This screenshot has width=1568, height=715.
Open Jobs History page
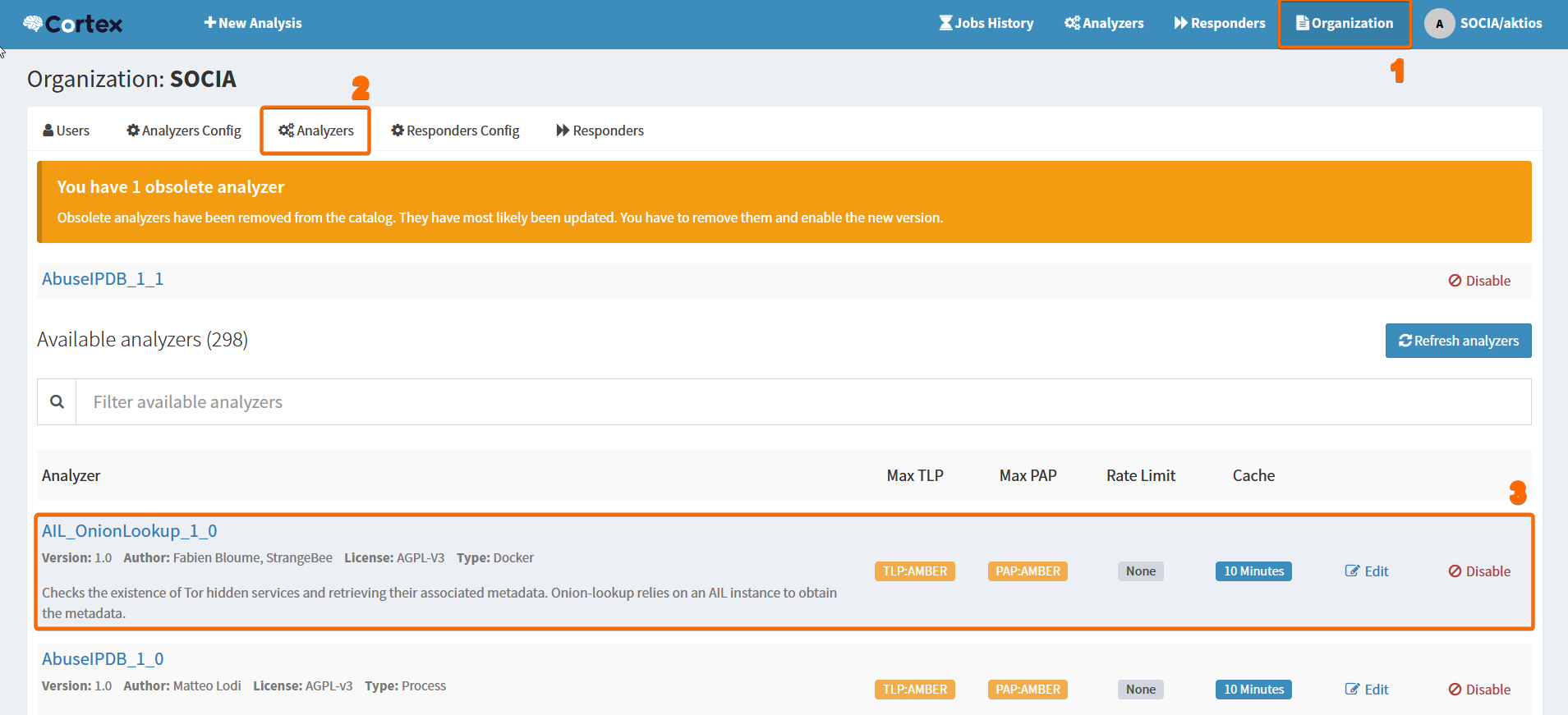986,23
